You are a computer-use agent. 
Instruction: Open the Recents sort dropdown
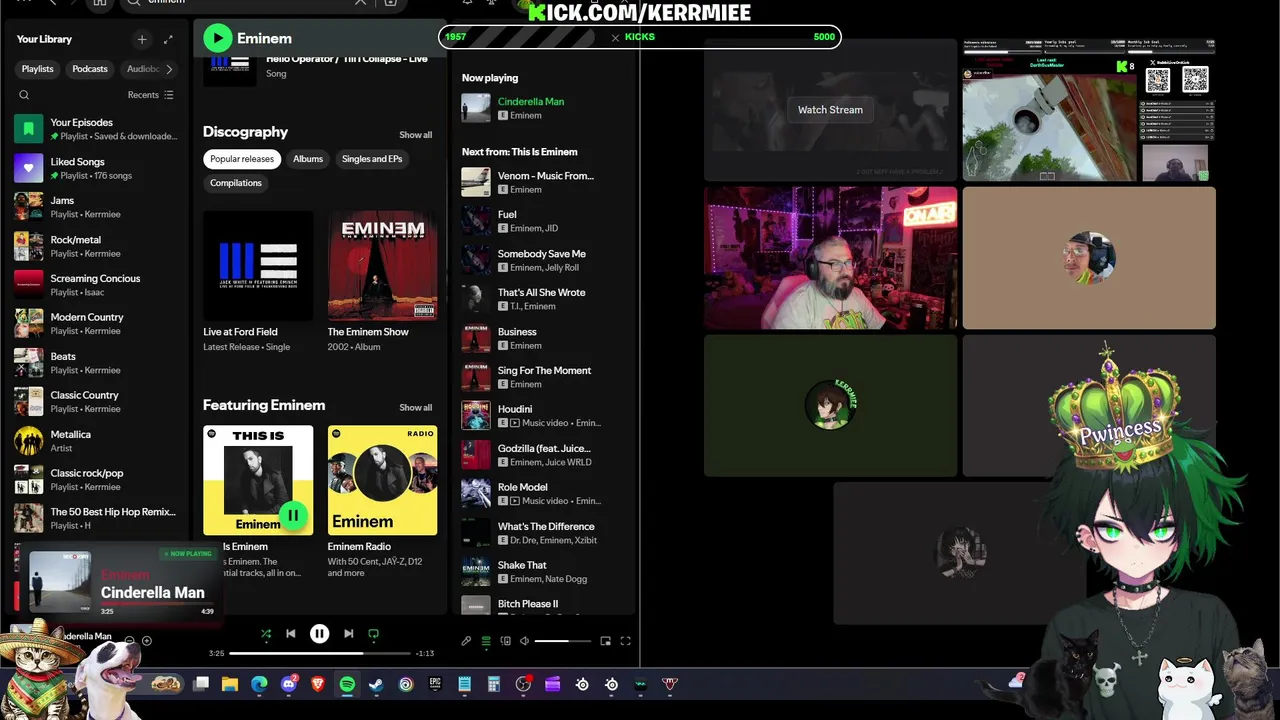(151, 95)
